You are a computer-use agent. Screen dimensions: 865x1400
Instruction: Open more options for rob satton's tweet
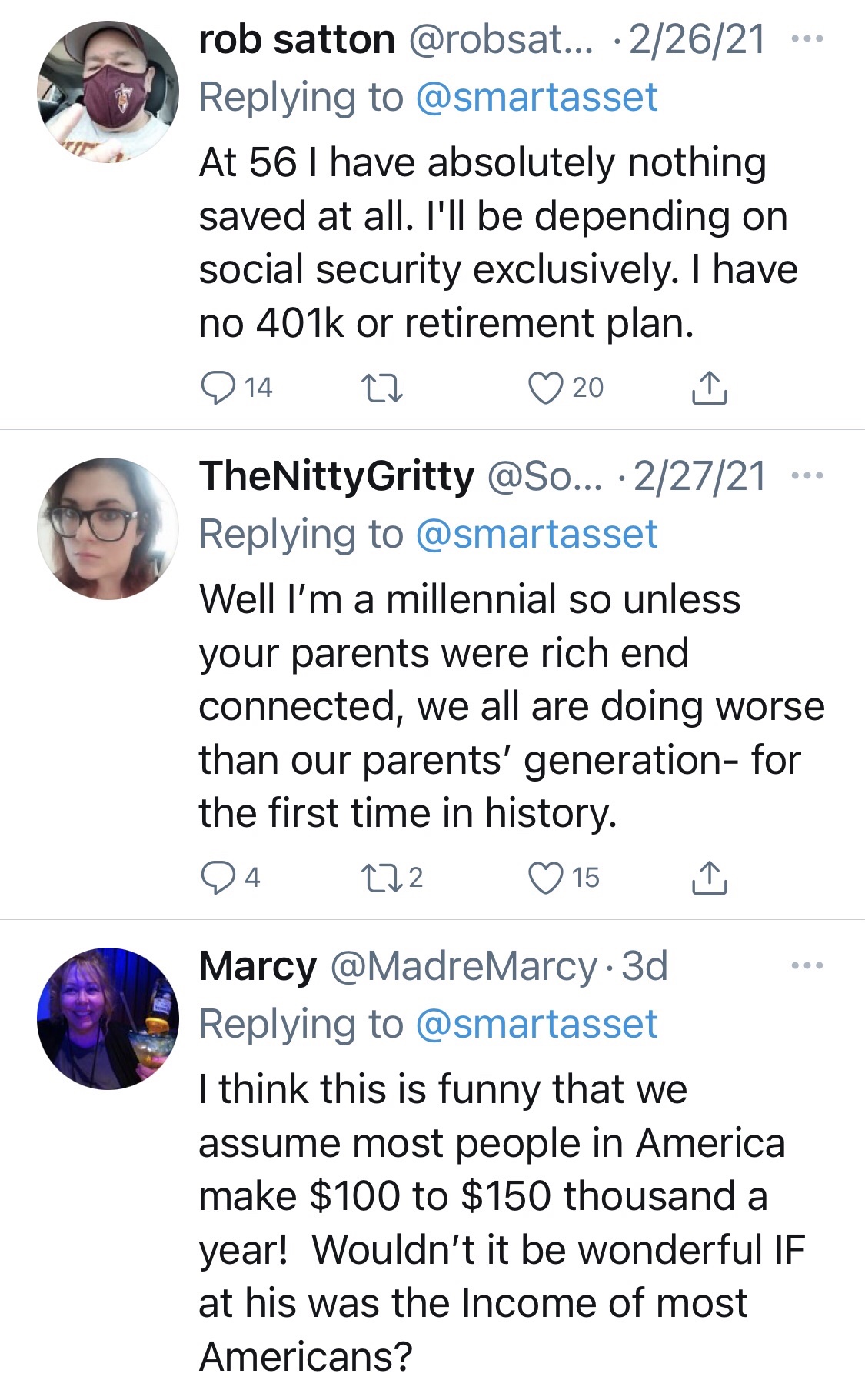(807, 38)
